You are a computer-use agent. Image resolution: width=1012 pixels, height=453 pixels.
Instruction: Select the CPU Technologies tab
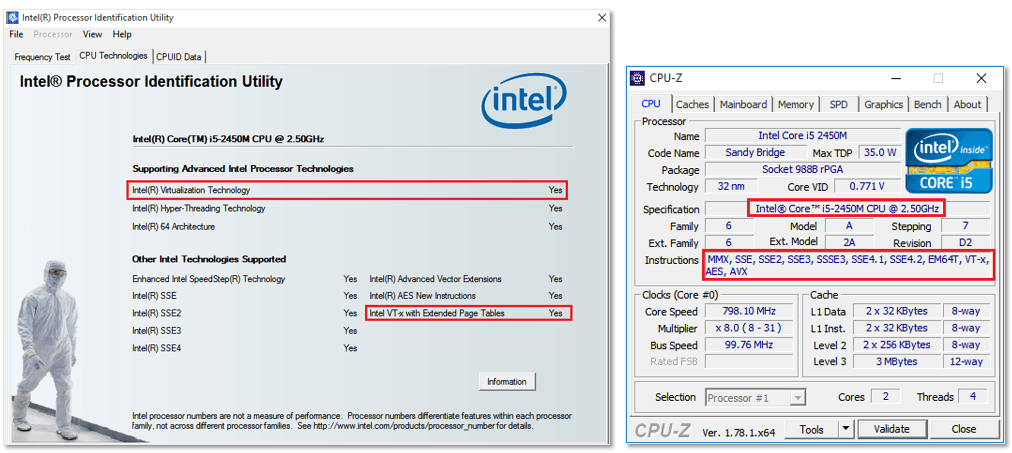point(114,55)
